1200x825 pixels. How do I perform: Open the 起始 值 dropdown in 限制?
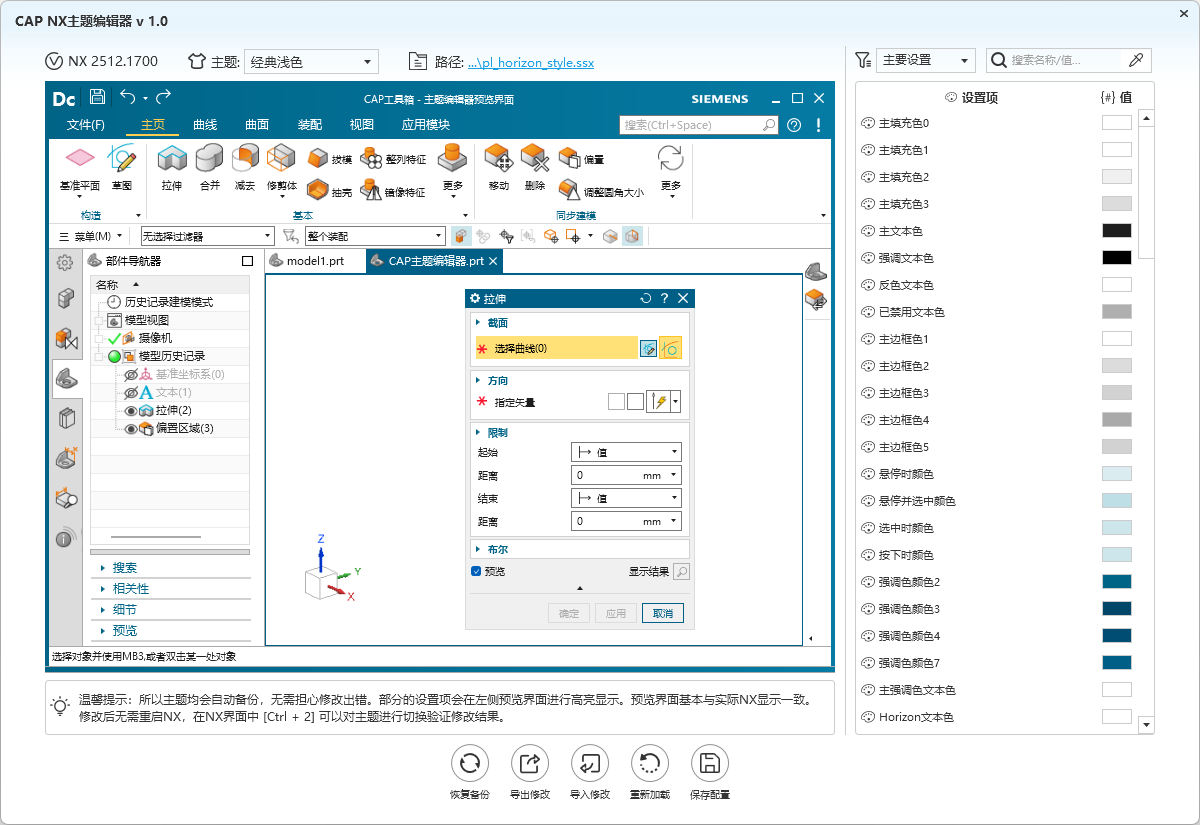tap(626, 452)
